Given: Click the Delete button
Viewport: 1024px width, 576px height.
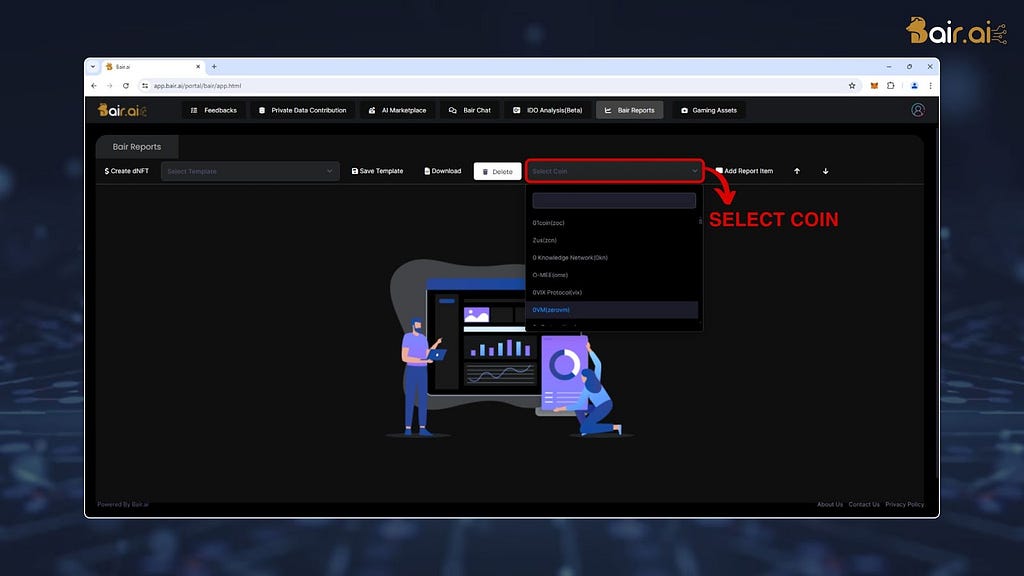Looking at the screenshot, I should pos(498,172).
